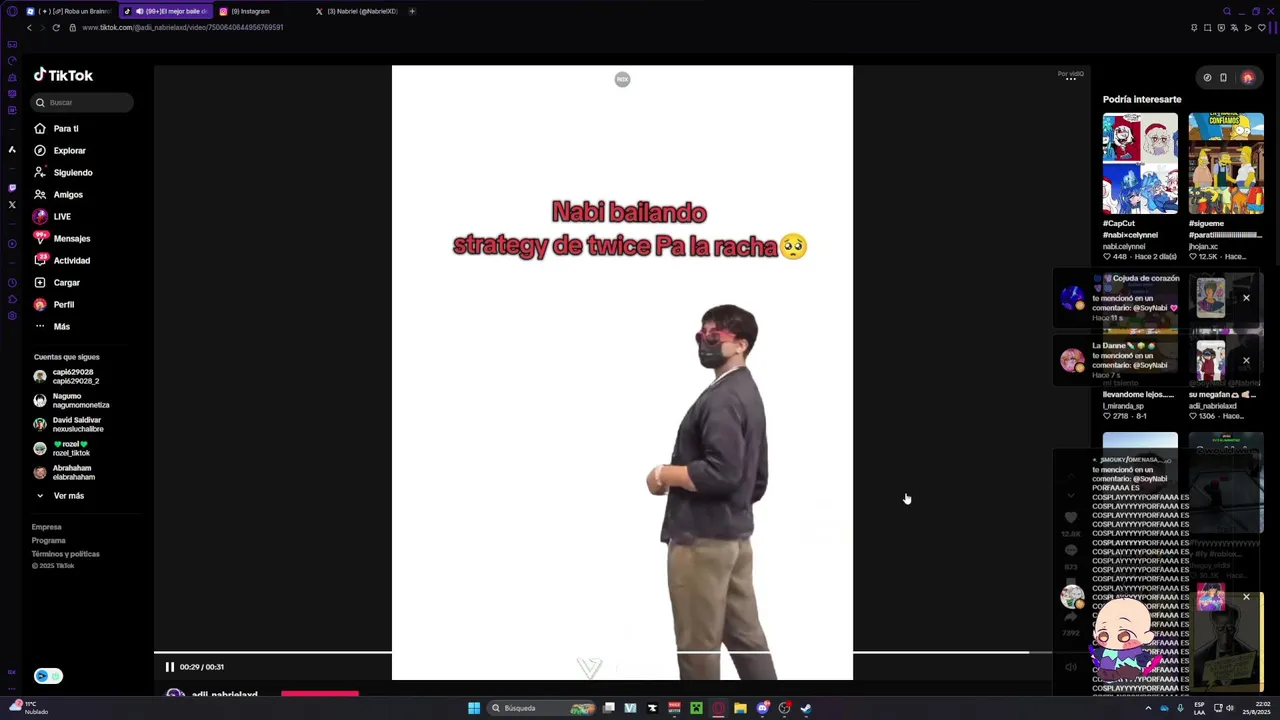The height and width of the screenshot is (720, 1280).
Task: Click the pin icon in browser toolbar
Action: coord(1194,28)
